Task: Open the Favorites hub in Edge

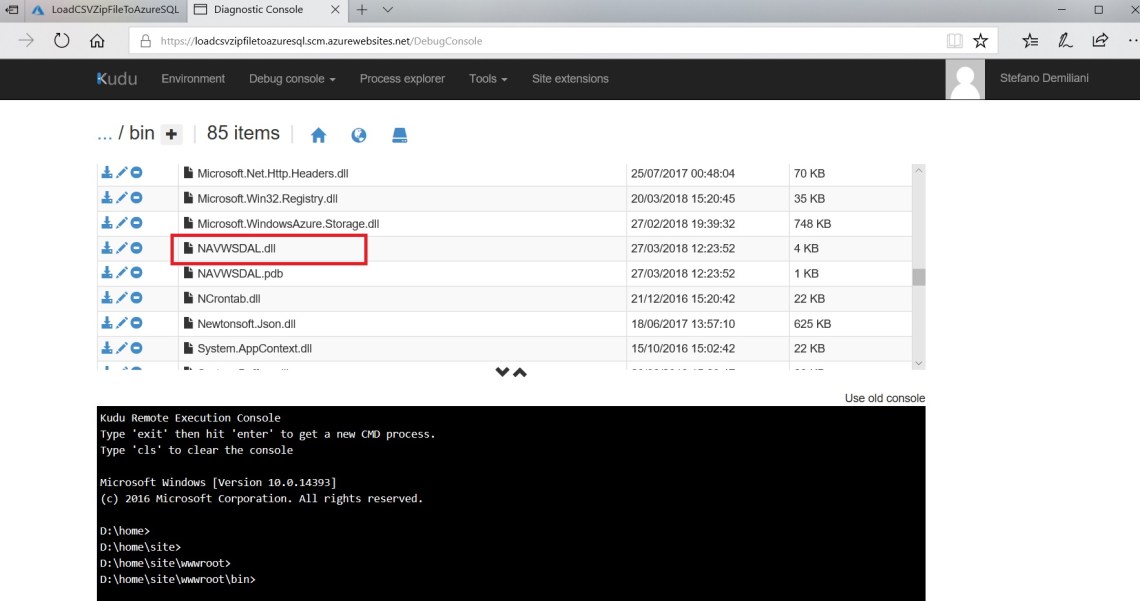Action: pos(1030,40)
